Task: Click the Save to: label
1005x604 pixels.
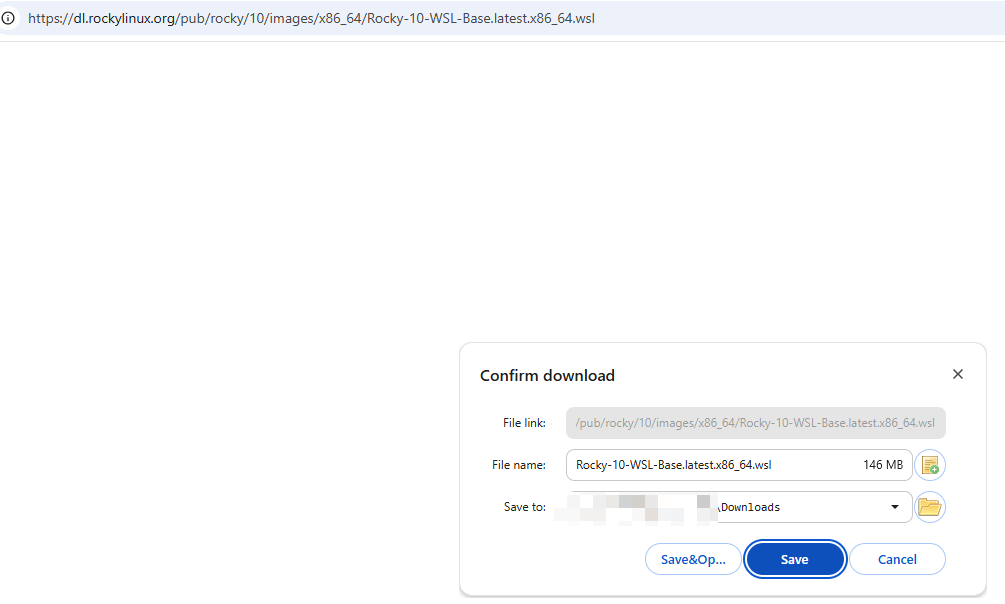Action: click(525, 507)
